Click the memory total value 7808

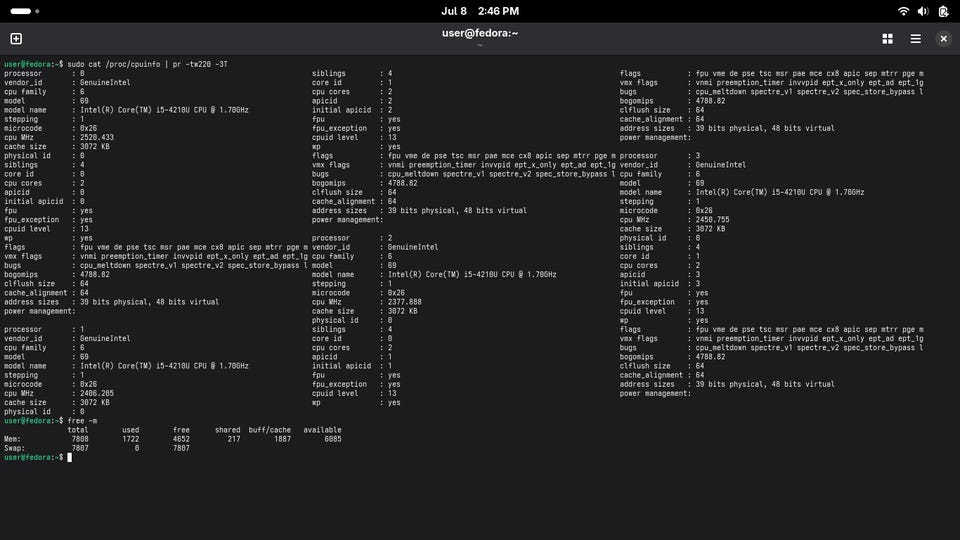80,439
